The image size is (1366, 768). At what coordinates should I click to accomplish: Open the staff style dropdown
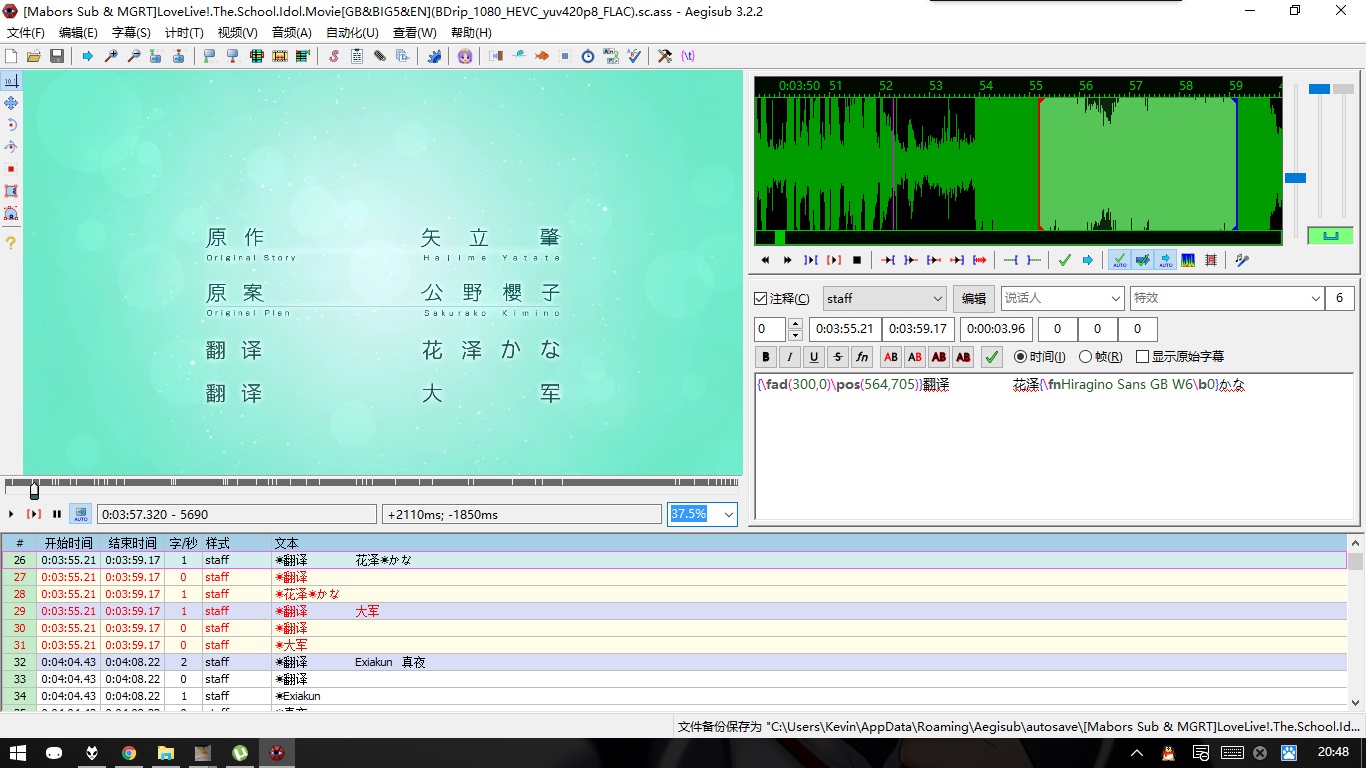tap(885, 298)
